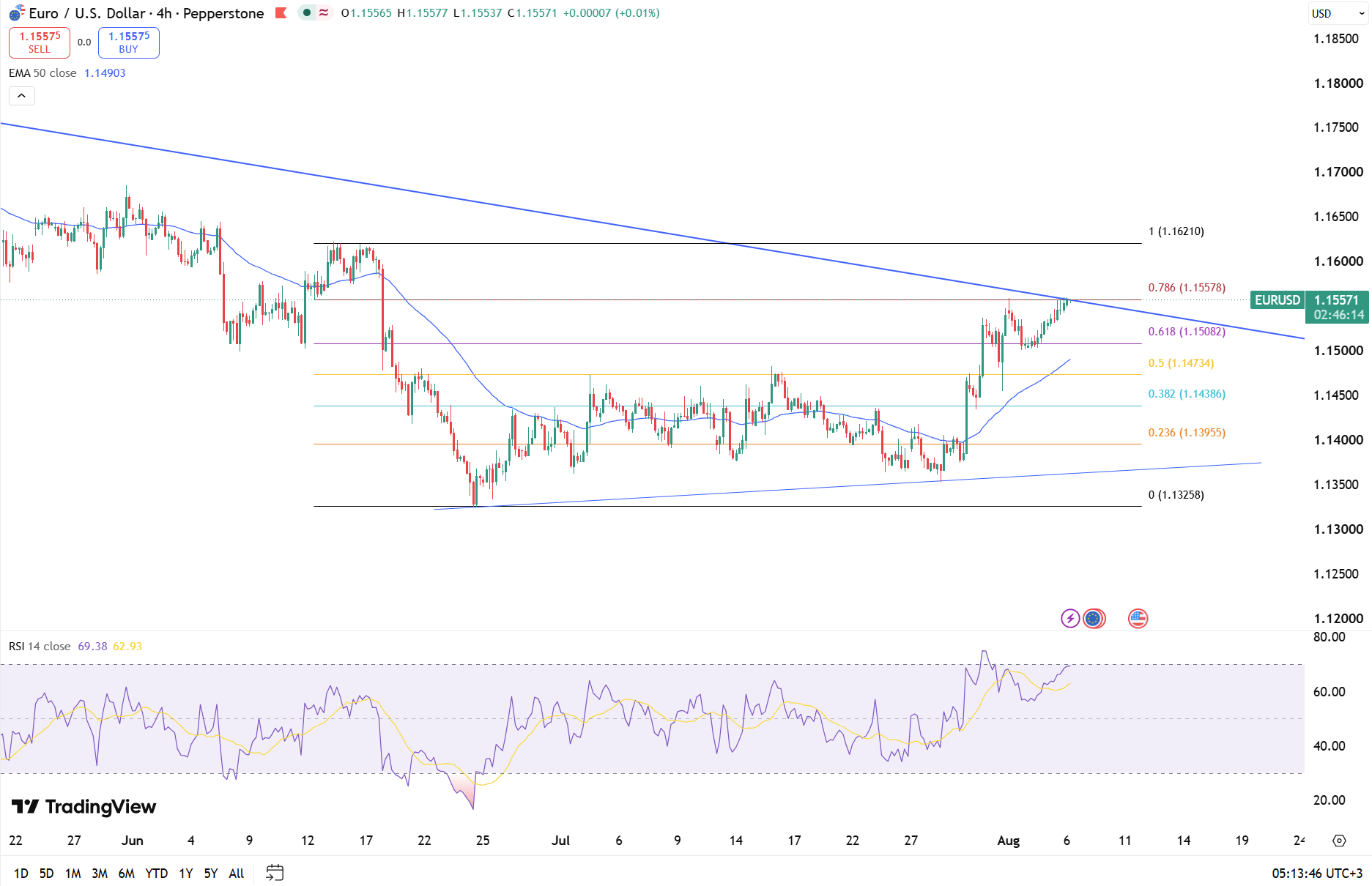Screen dimensions: 1372x886
Task: Open the purple lightning event icon
Action: coord(1070,619)
